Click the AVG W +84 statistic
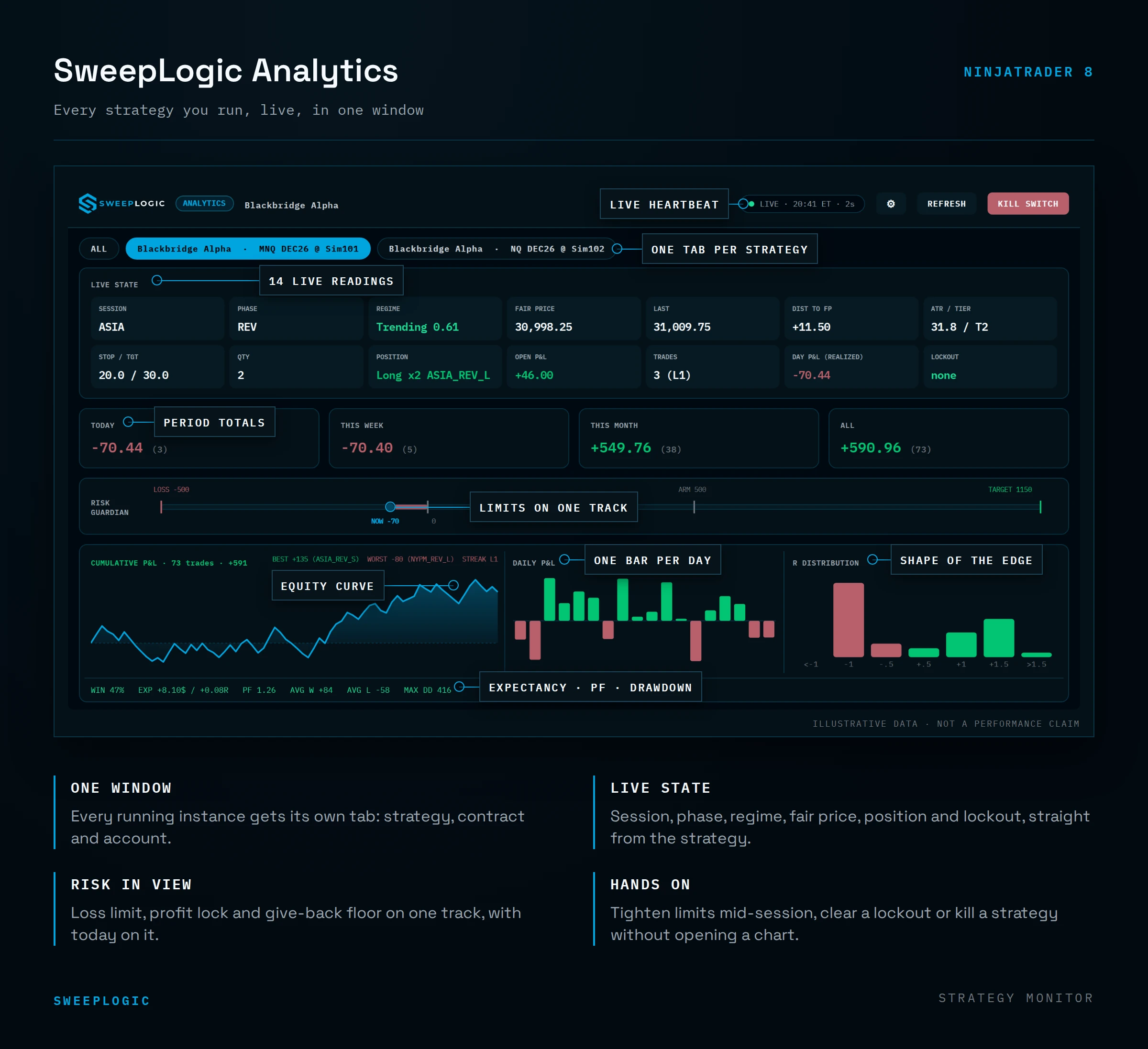1148x1049 pixels. pos(311,690)
